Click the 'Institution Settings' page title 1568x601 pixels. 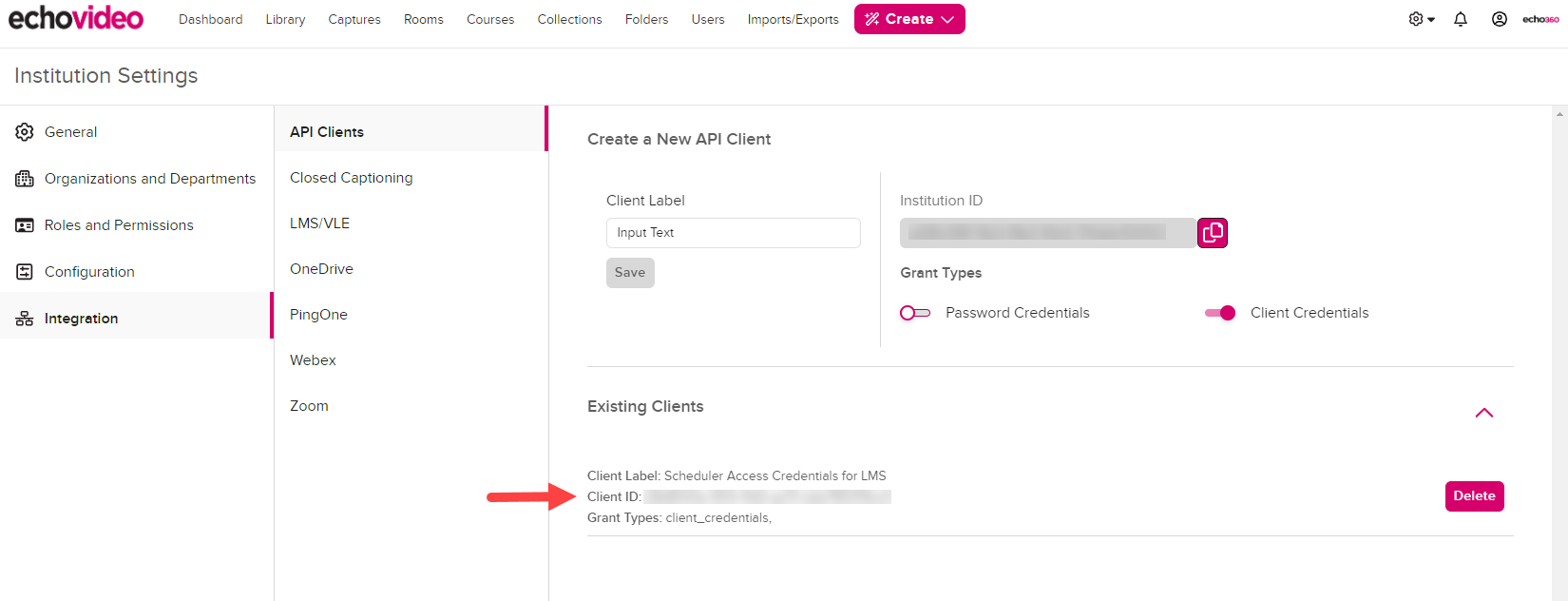[x=106, y=76]
